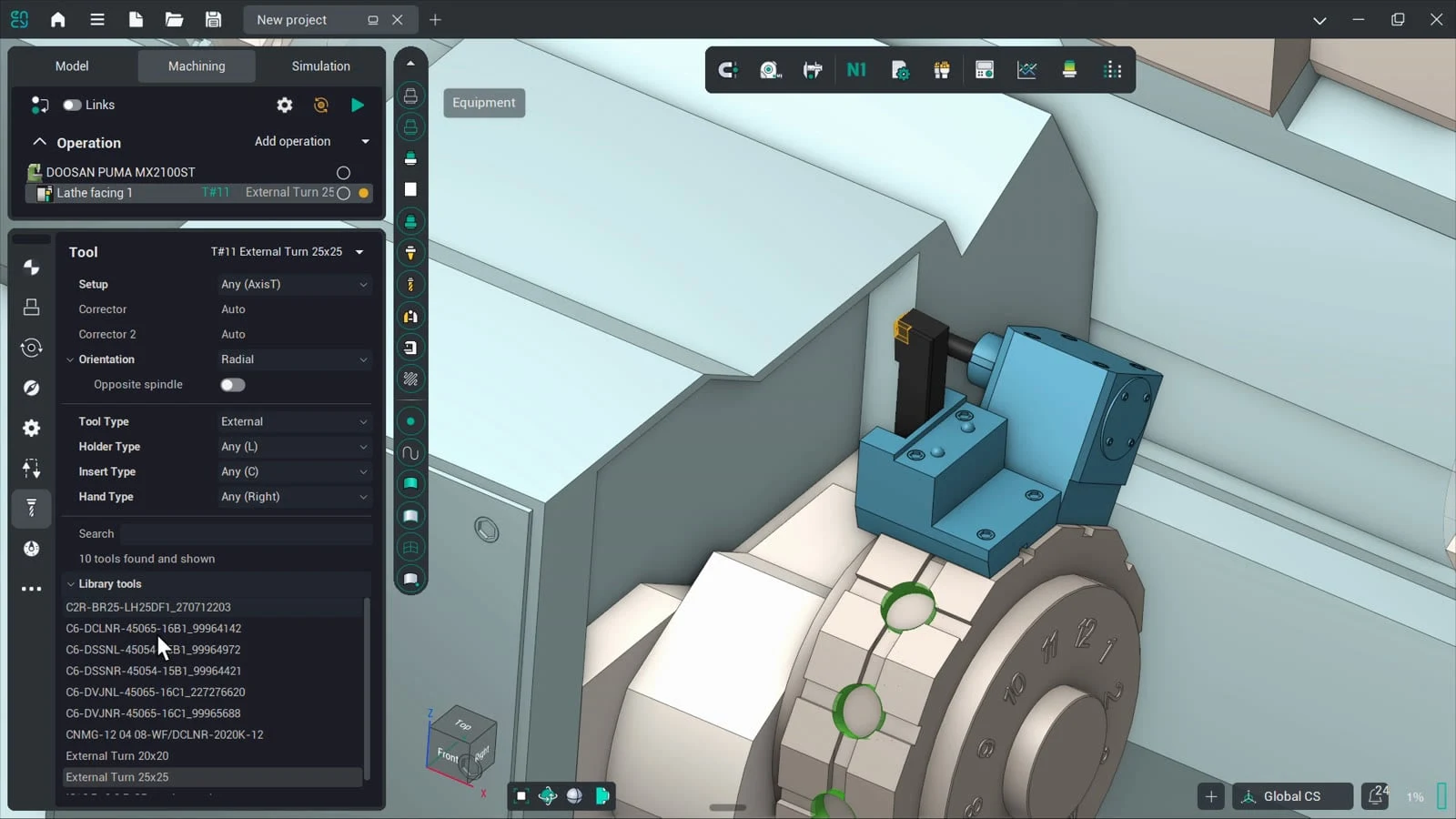1456x819 pixels.
Task: Collapse the Library tools section
Action: point(70,584)
